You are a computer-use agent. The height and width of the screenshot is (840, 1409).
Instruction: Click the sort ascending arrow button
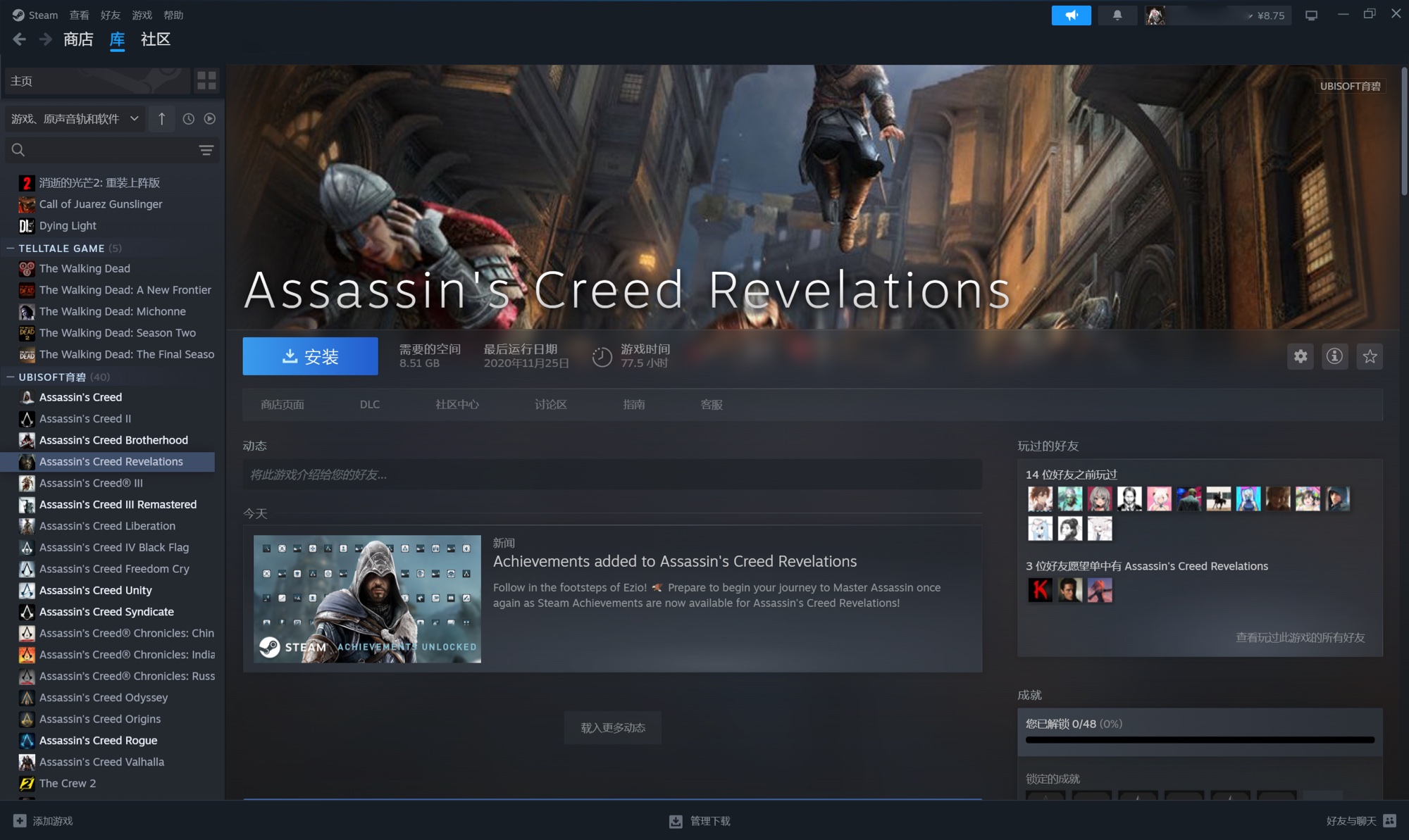[x=162, y=118]
